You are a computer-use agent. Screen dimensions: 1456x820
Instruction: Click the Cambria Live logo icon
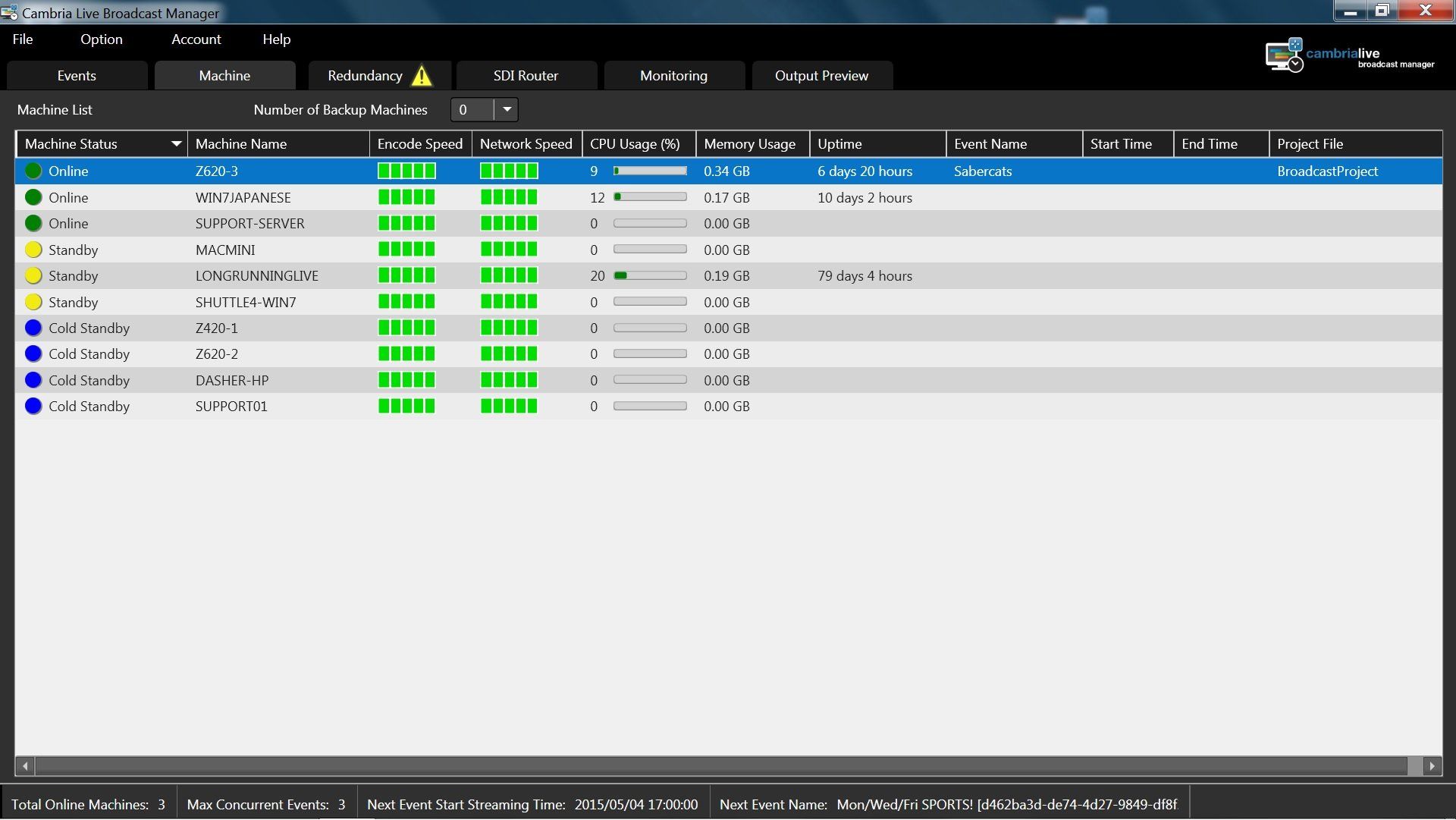pyautogui.click(x=1284, y=55)
